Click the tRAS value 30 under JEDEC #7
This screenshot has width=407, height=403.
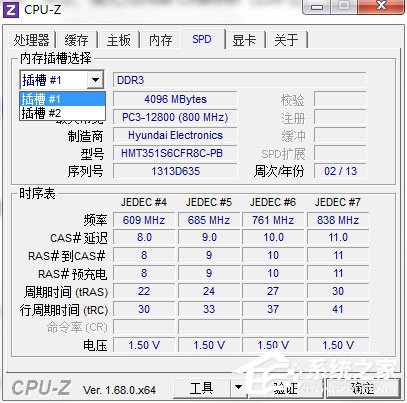338,291
